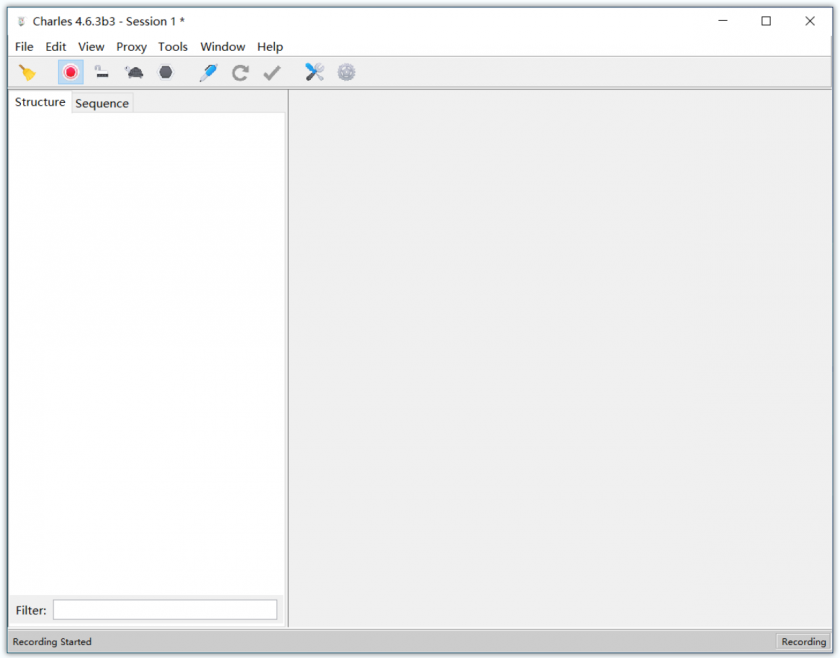Switch to the Sequence tab

[102, 103]
